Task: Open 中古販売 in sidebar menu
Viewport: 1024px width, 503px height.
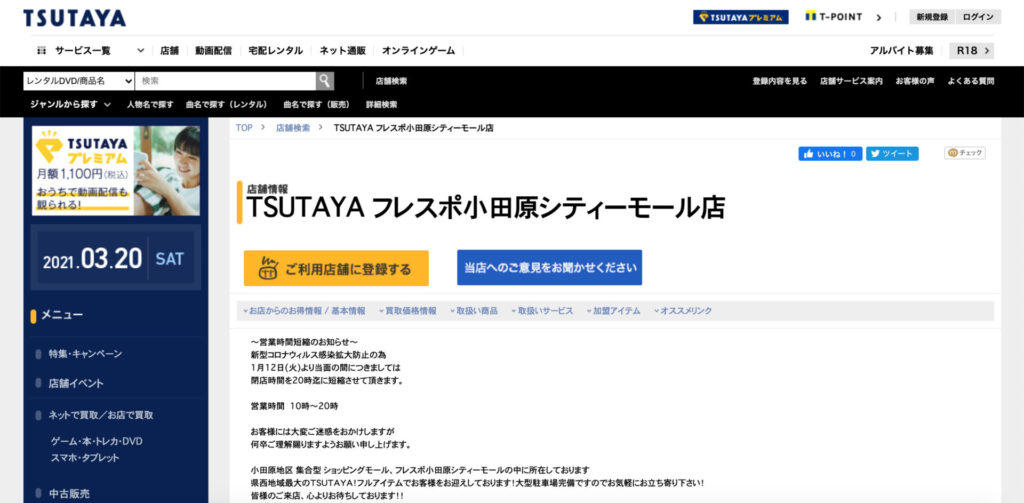Action: (x=69, y=494)
